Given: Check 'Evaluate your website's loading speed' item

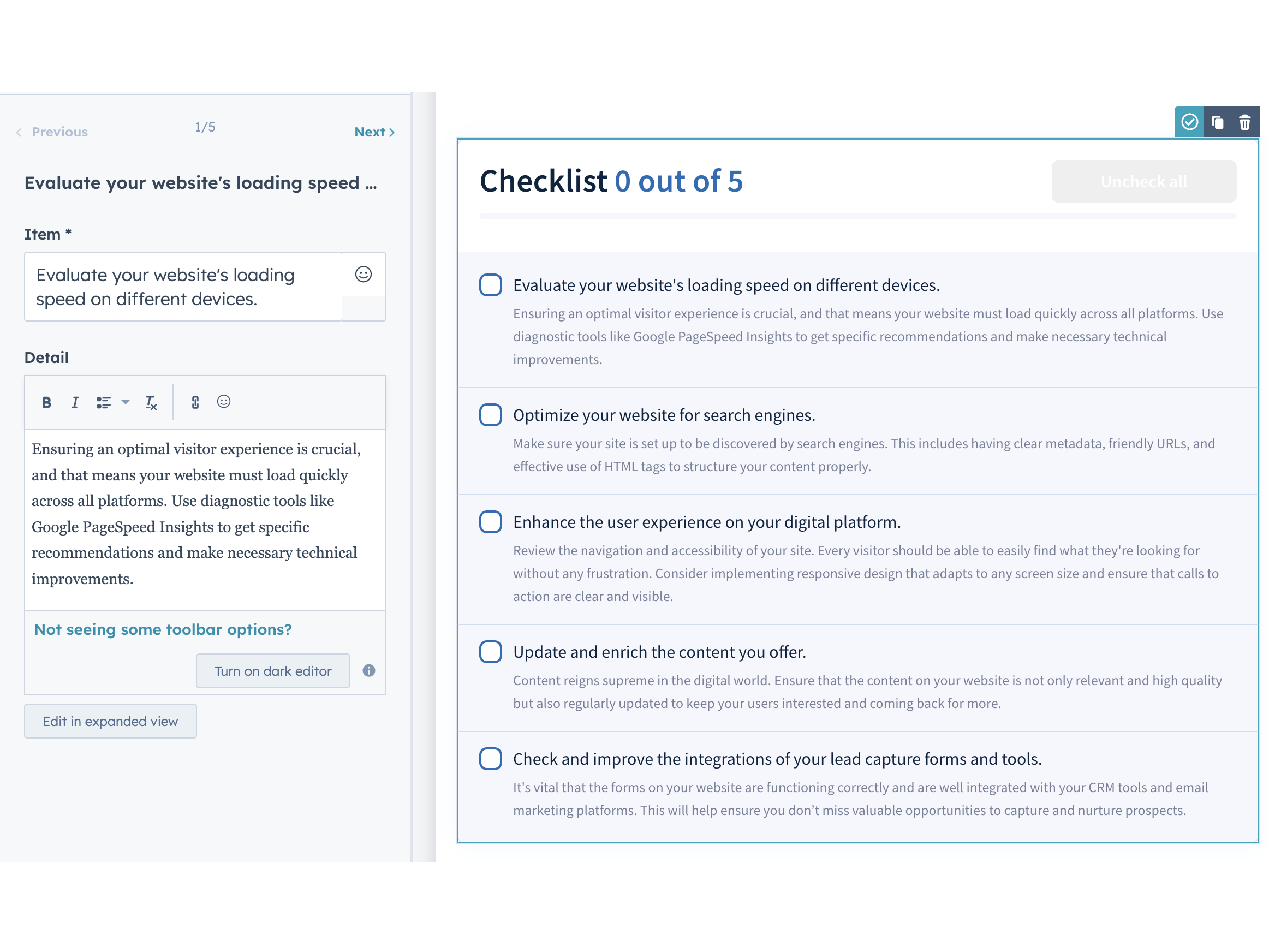Looking at the screenshot, I should [491, 285].
